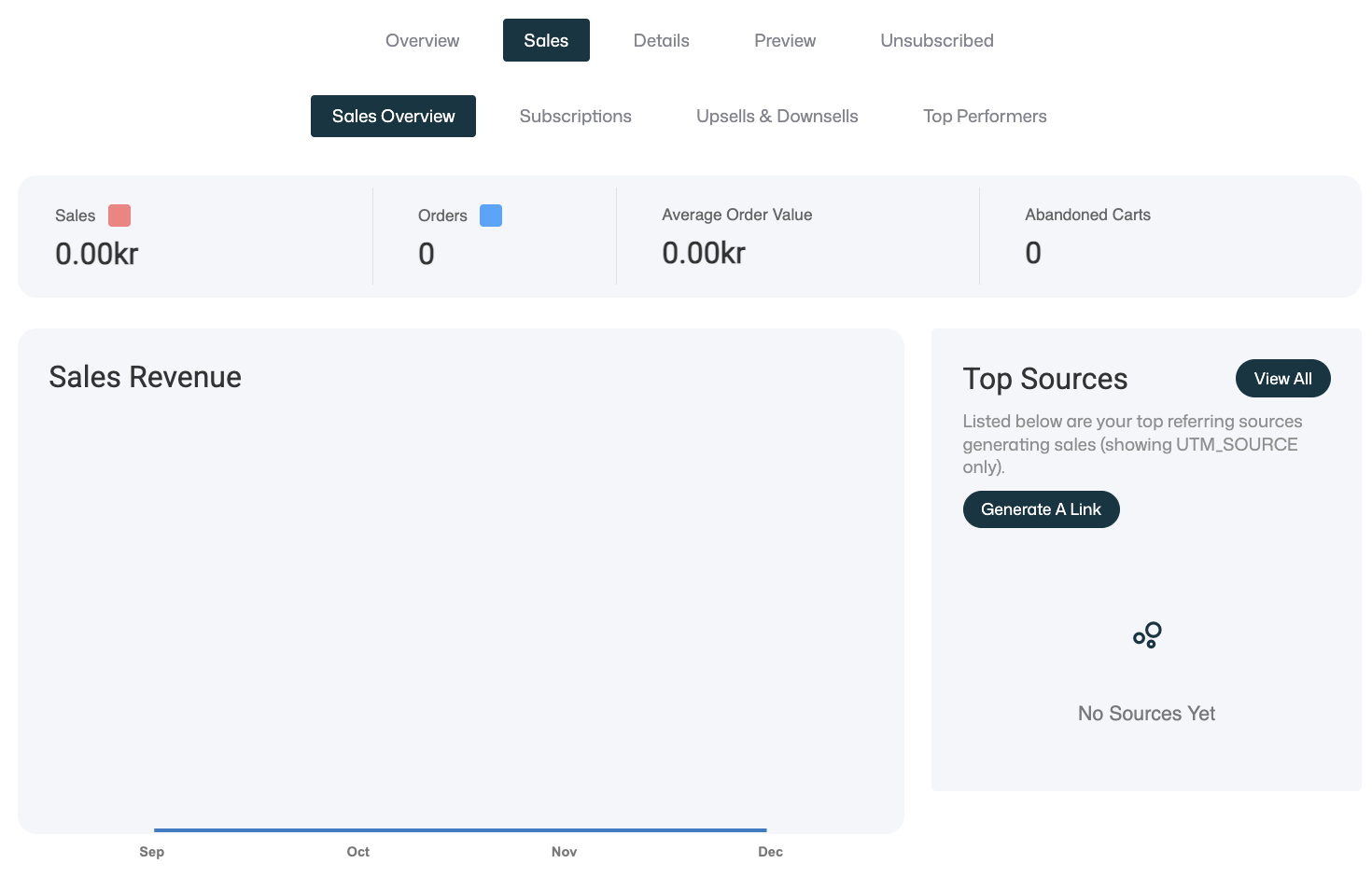Open the Overview tab

pos(422,40)
